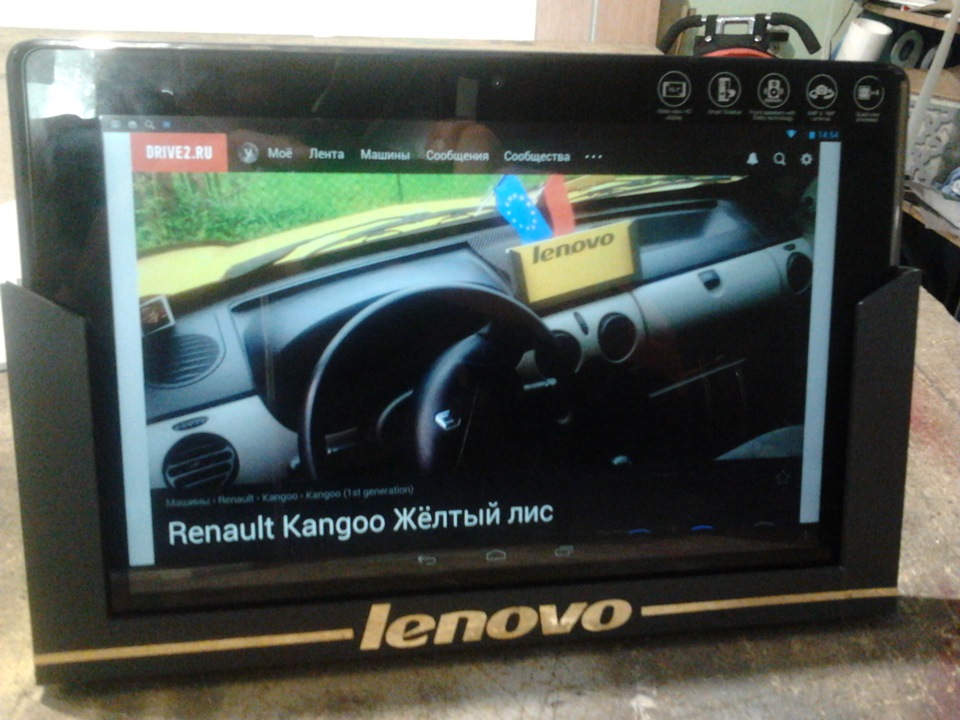Follow the Машины breadcrumb link

189,501
